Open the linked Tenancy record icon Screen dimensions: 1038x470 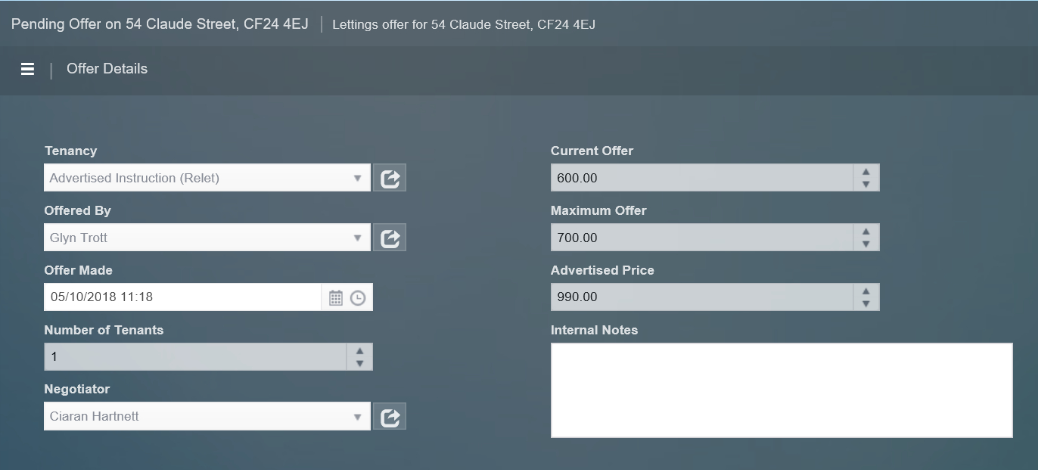point(391,179)
